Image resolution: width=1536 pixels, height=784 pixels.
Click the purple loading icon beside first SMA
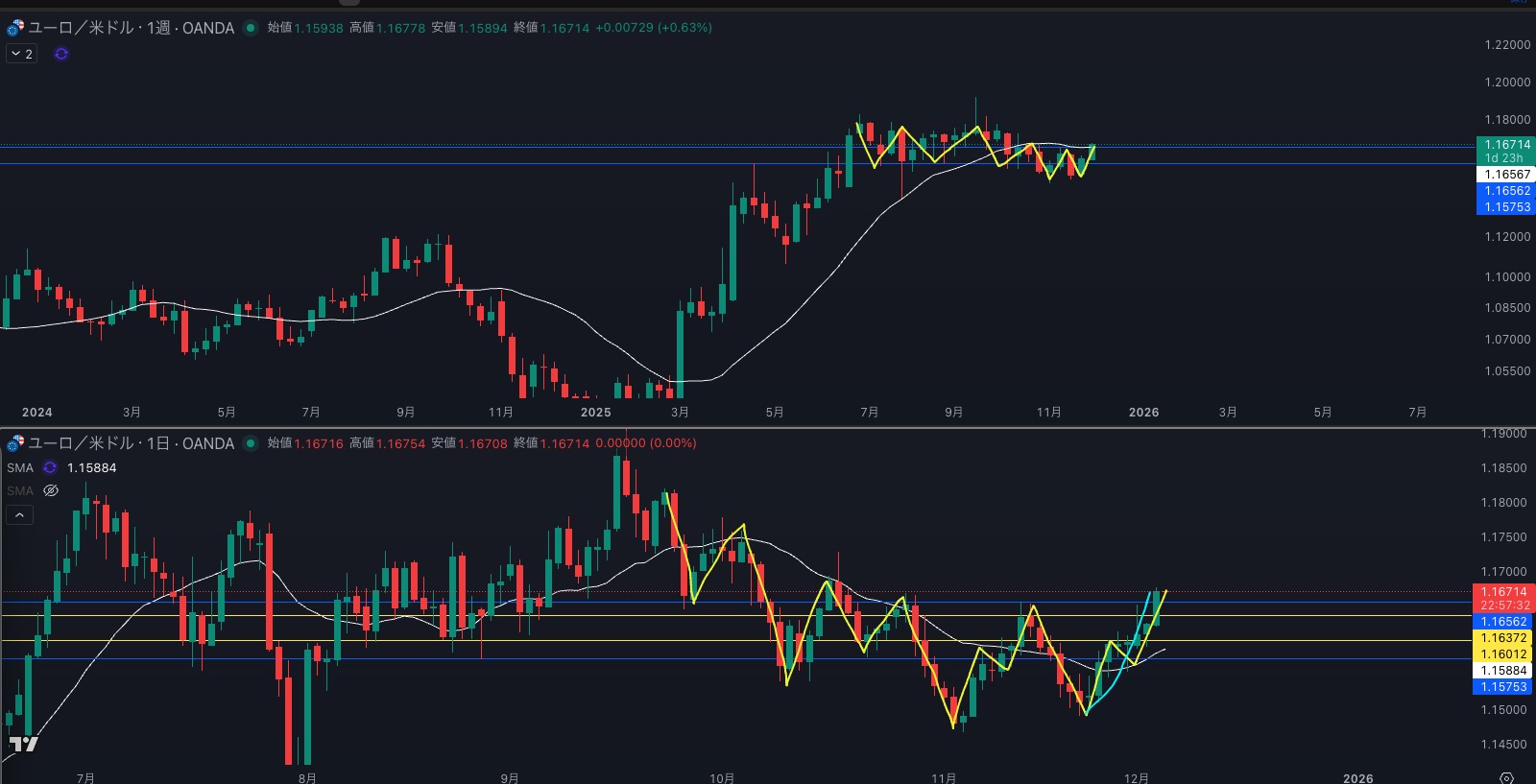tap(50, 468)
